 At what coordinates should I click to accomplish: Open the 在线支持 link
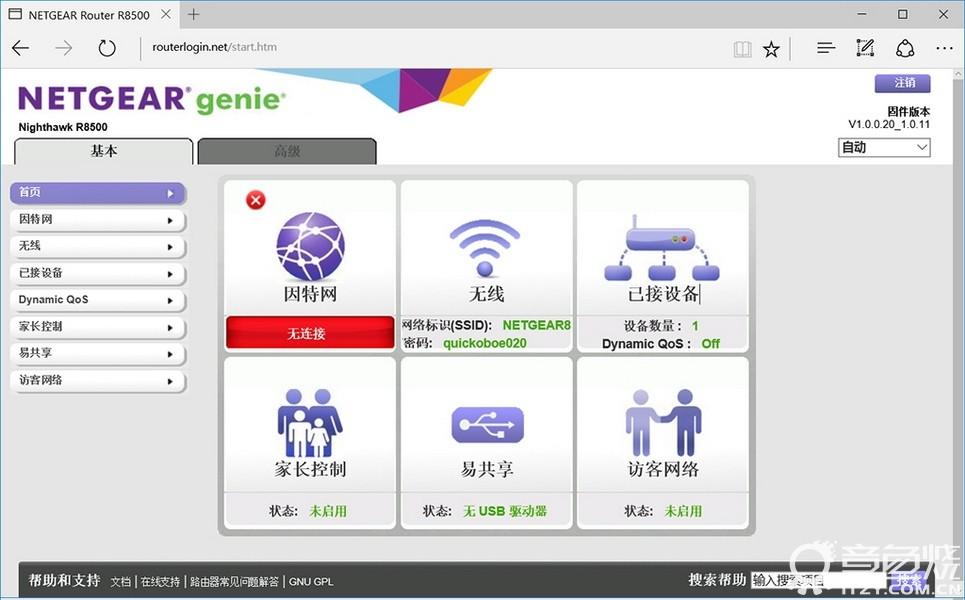click(160, 582)
